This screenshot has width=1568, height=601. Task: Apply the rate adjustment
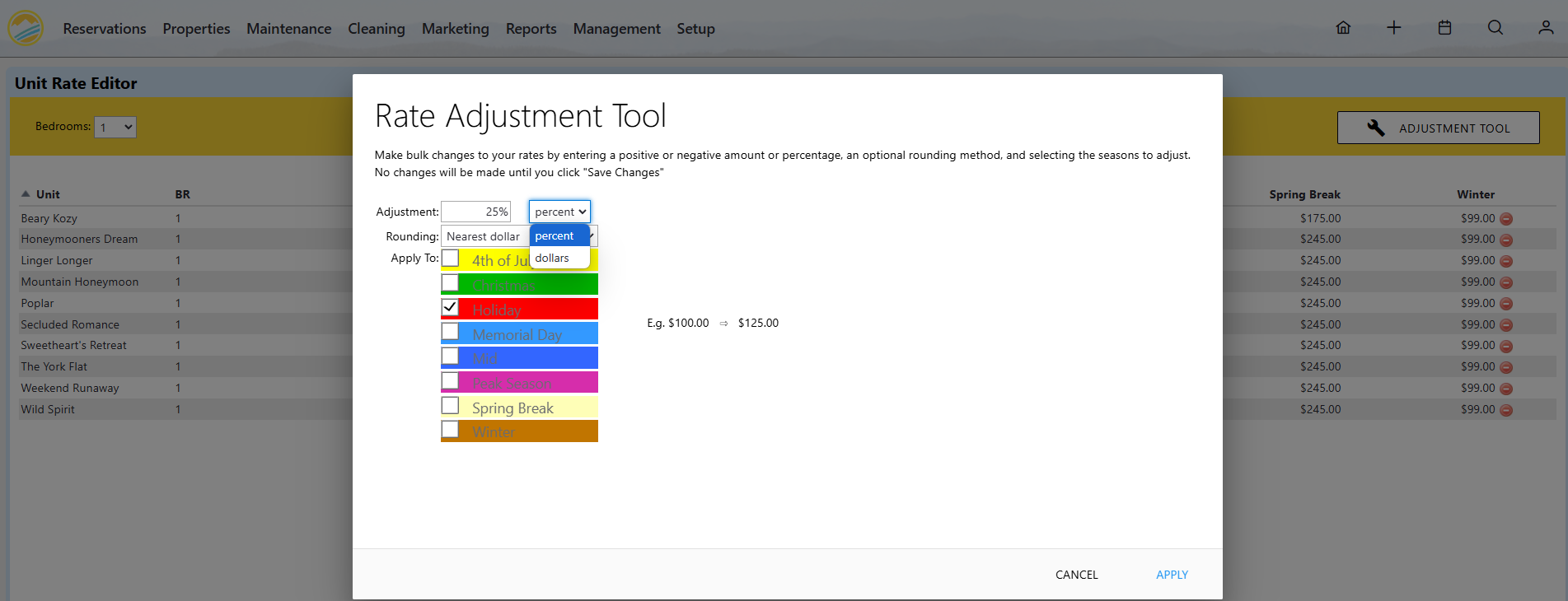[x=1172, y=575]
